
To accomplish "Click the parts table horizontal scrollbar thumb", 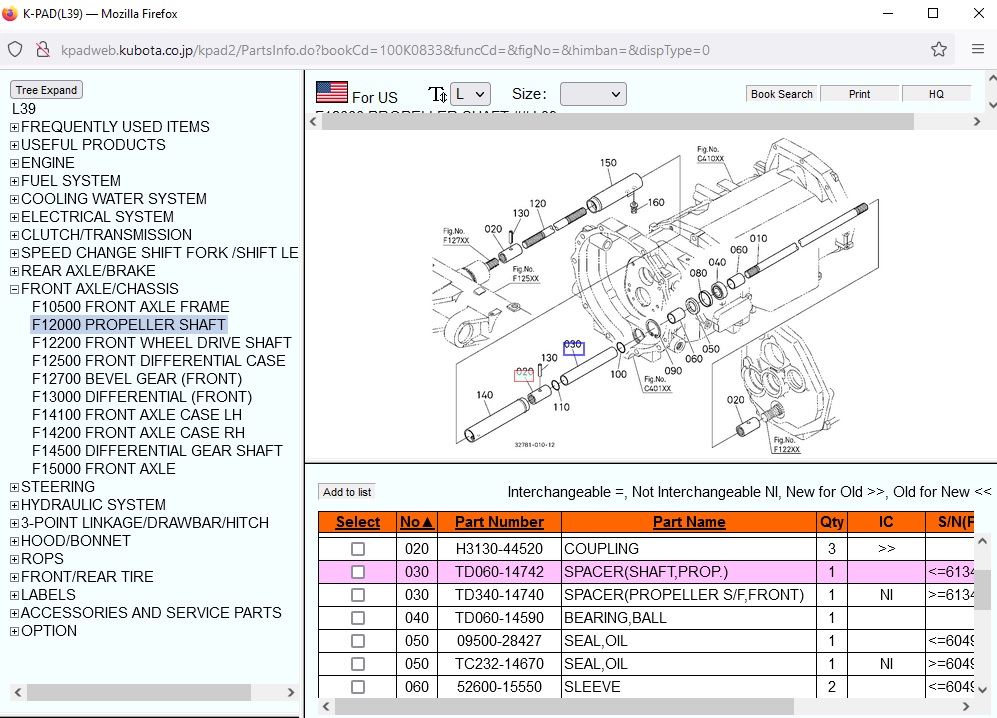I will click(564, 706).
